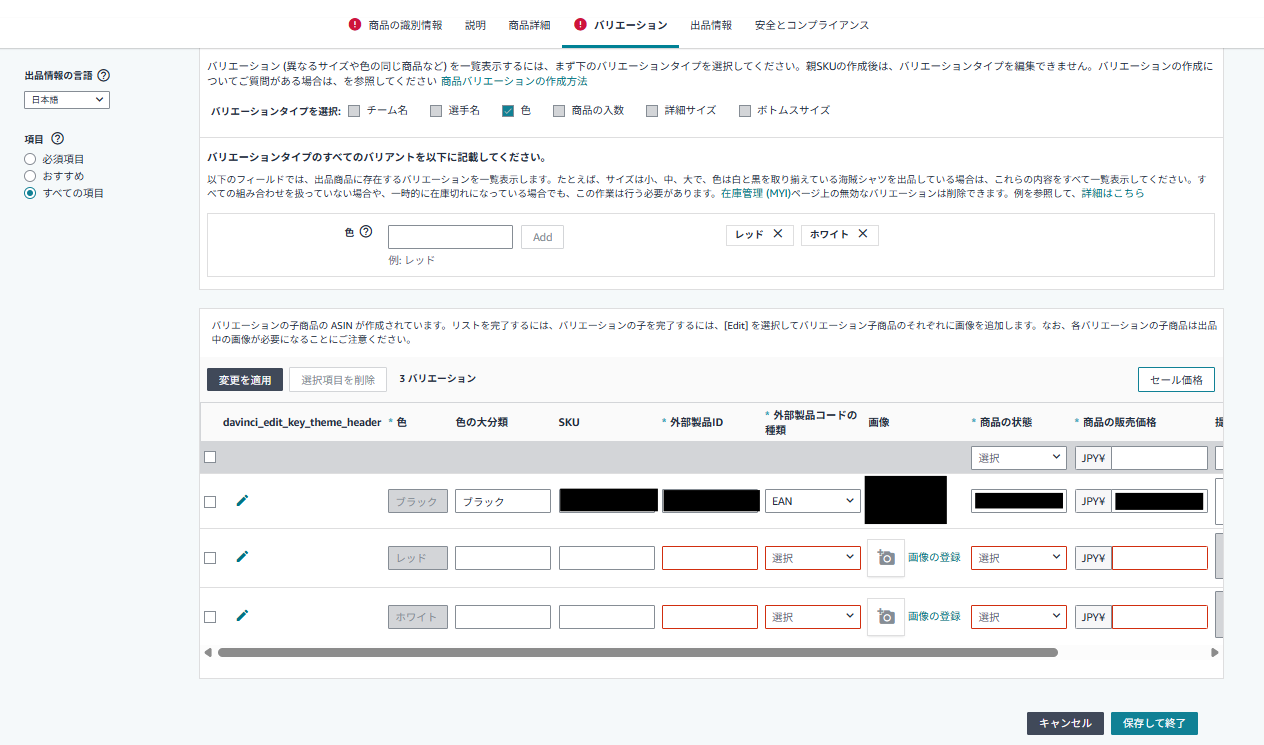Click the セール価格 button
This screenshot has width=1264, height=745.
click(1176, 380)
